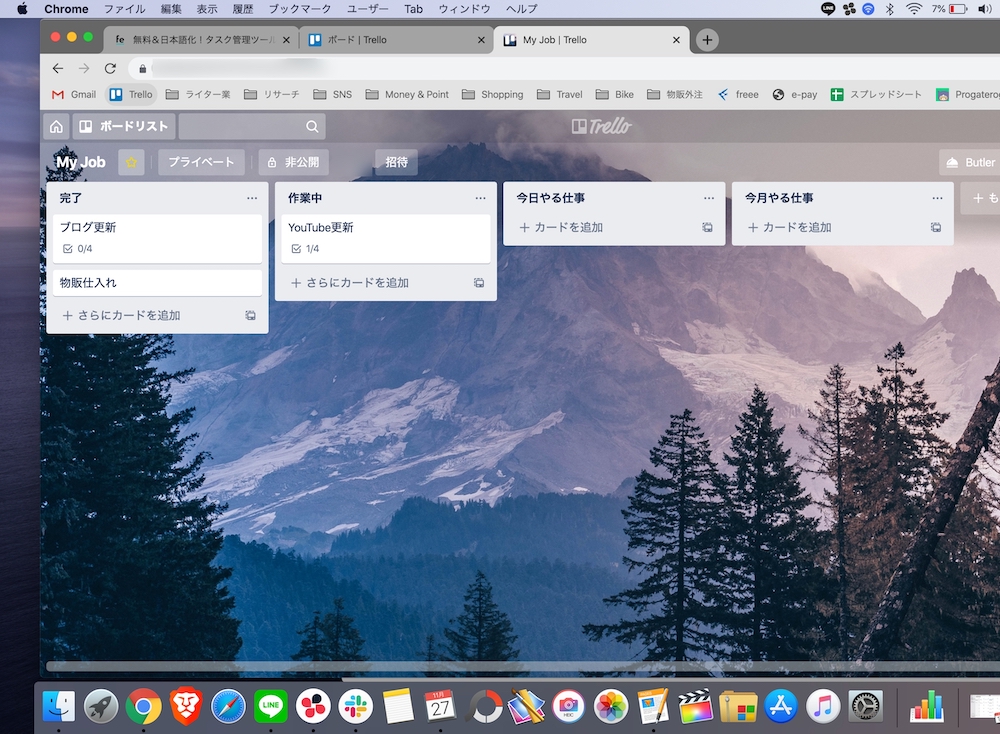Select the My Job | Trello tab
This screenshot has height=734, width=1000.
(x=591, y=40)
